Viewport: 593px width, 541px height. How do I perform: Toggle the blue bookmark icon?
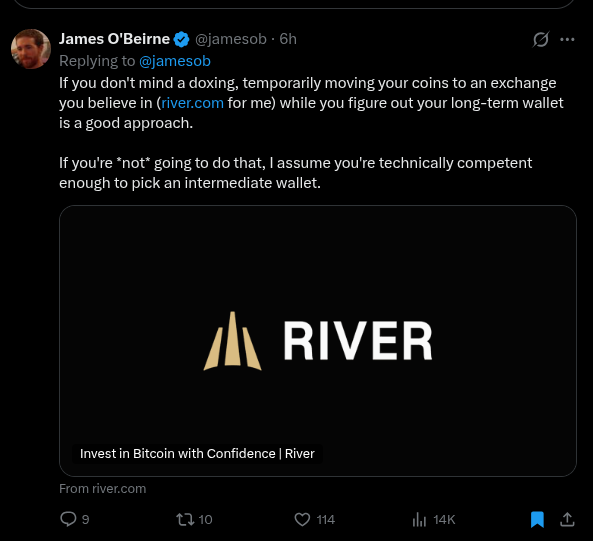(537, 519)
